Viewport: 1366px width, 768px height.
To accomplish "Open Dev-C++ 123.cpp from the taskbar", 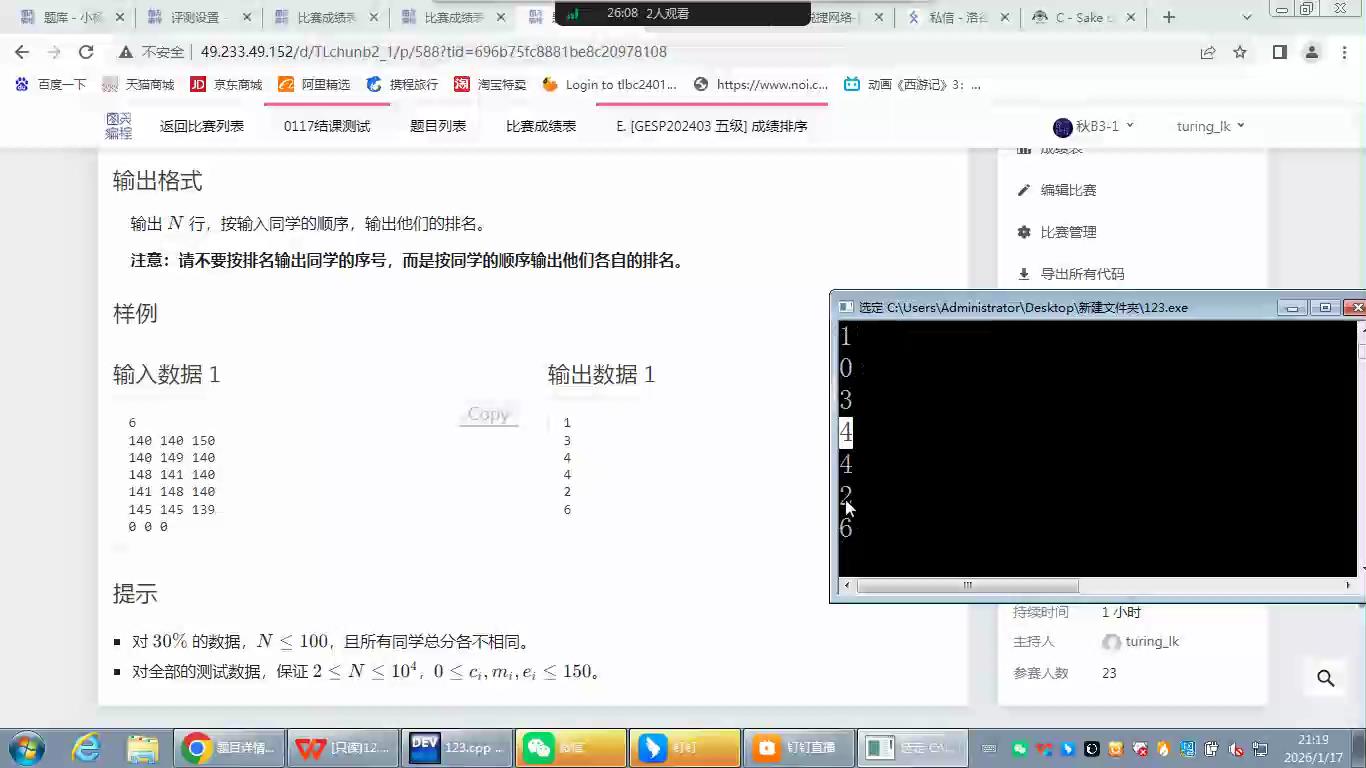I will tap(456, 748).
